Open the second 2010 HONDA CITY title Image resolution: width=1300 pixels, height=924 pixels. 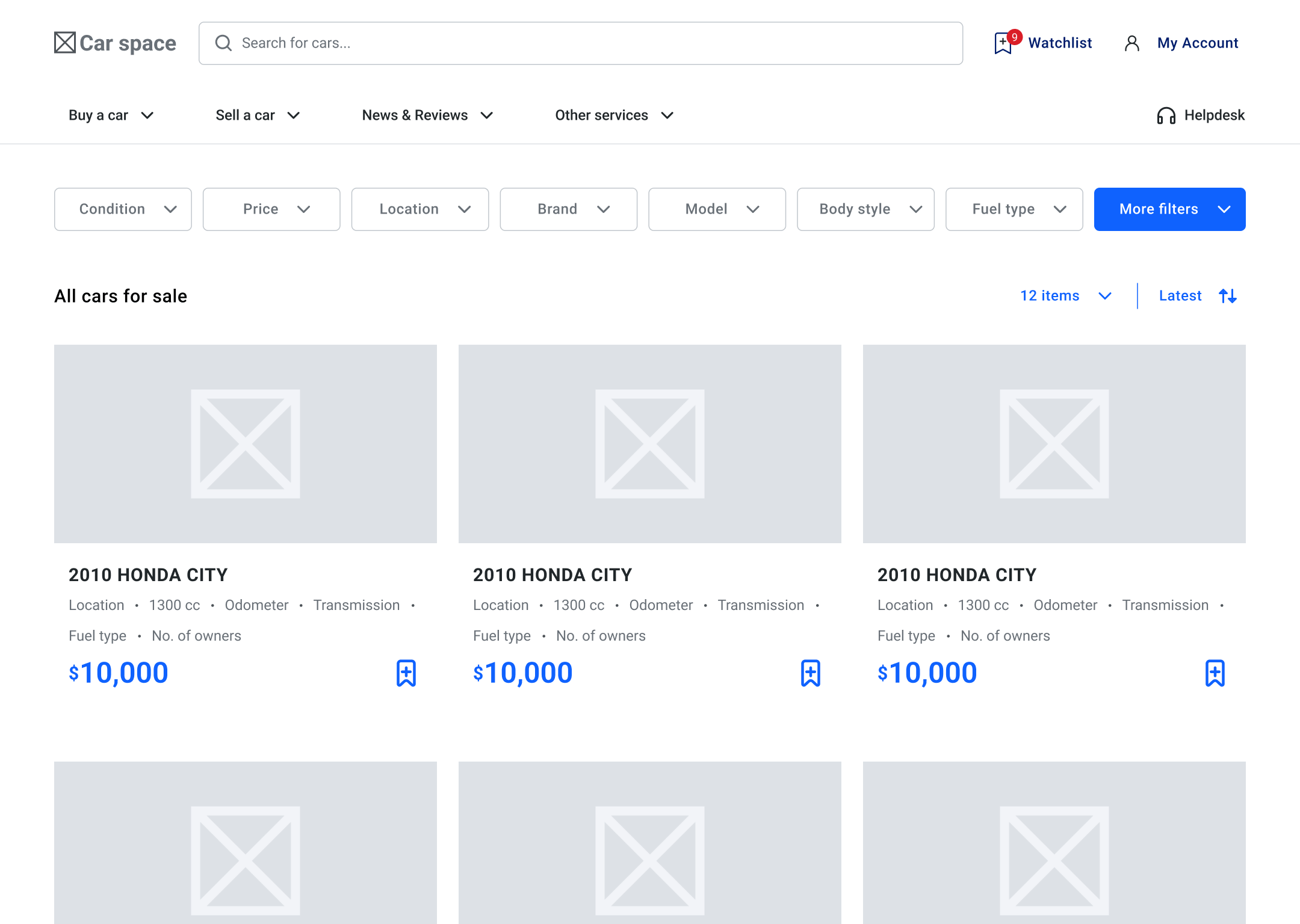pos(552,575)
